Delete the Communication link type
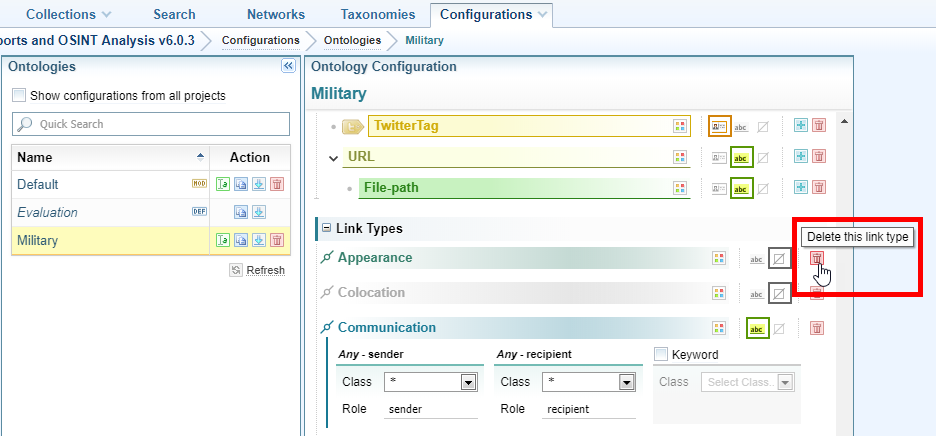Image resolution: width=936 pixels, height=436 pixels. tap(817, 328)
